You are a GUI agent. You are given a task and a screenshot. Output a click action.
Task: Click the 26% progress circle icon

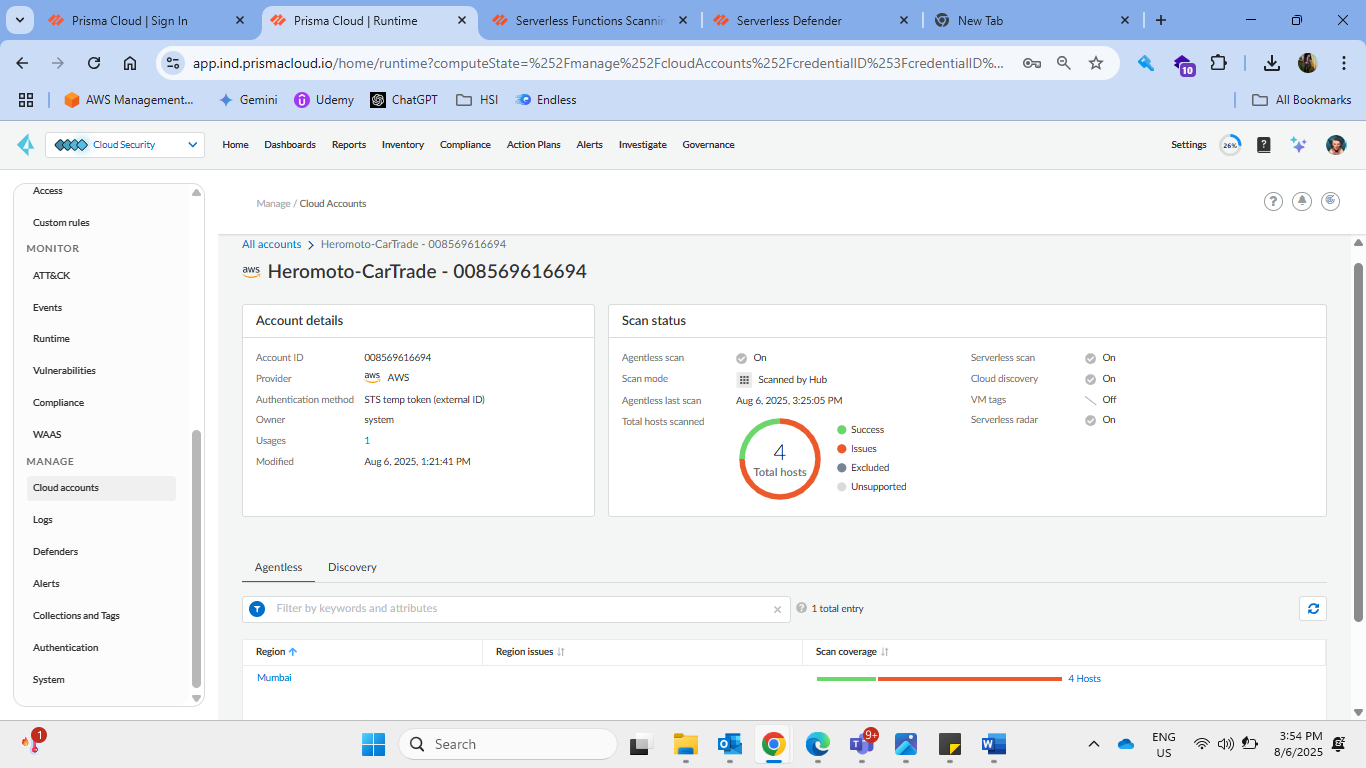coord(1230,145)
